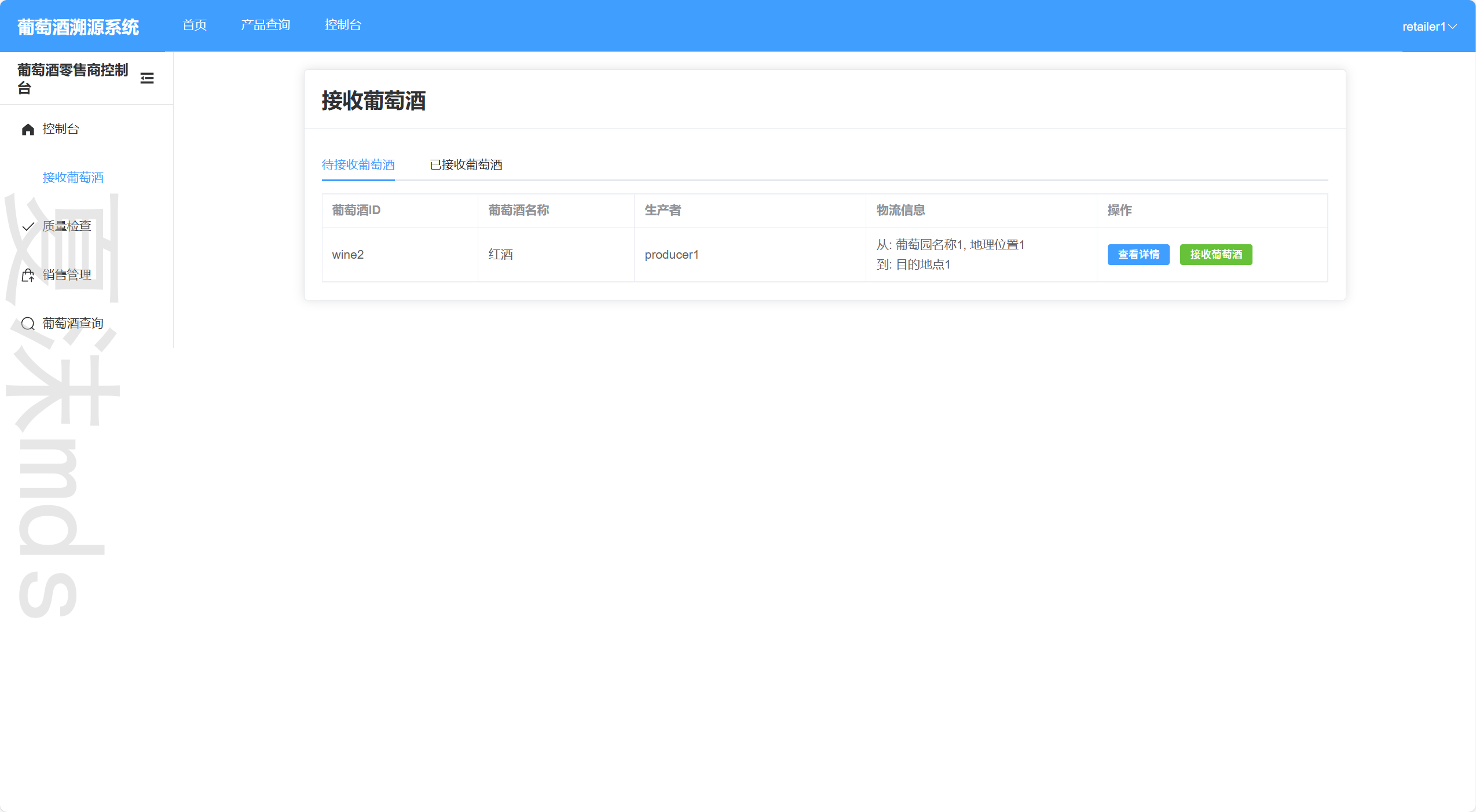Click the producer1 cell in table
Screen dimensions: 1476x812
pos(671,255)
